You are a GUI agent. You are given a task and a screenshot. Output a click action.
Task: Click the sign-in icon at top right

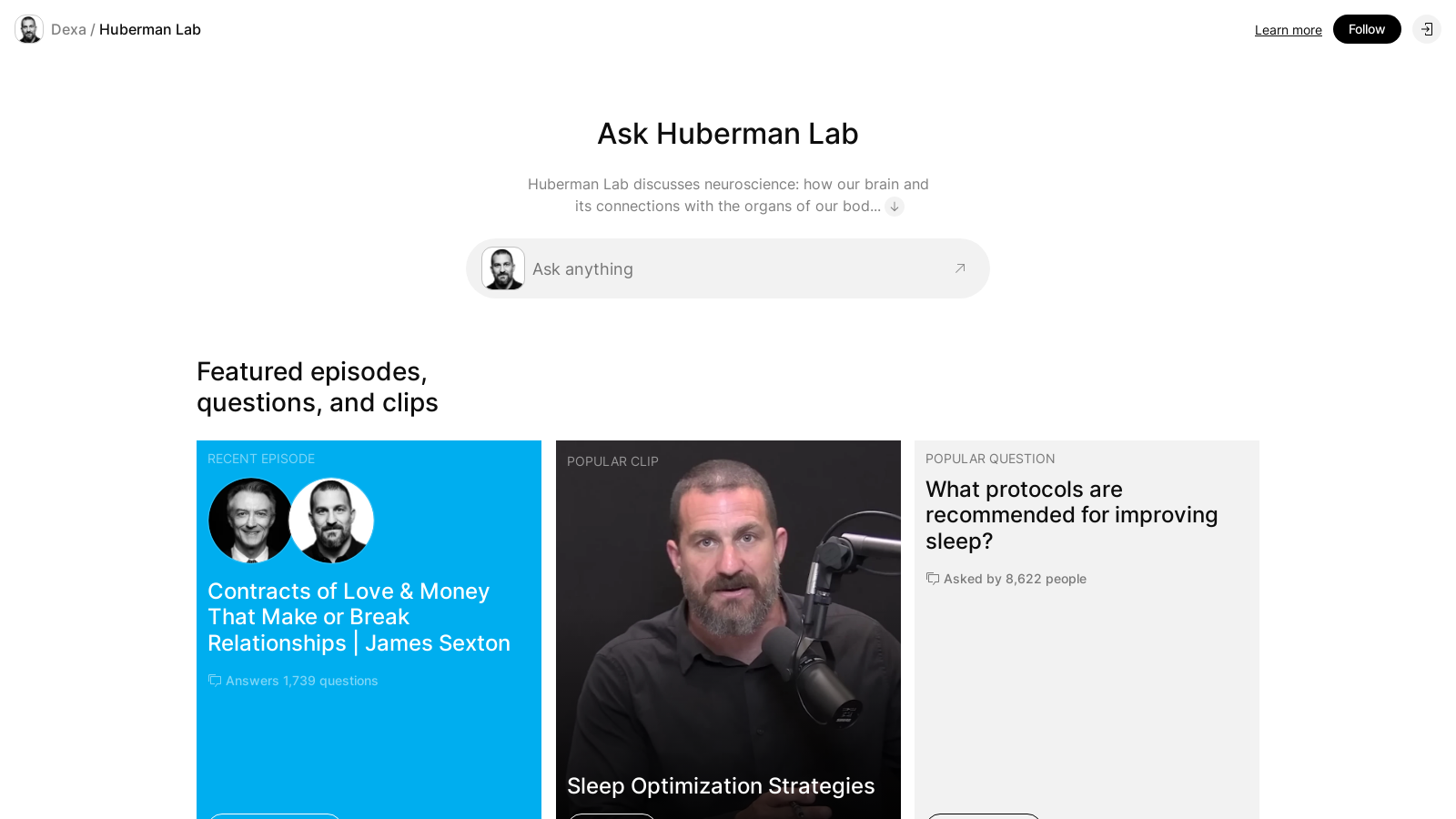click(x=1427, y=29)
